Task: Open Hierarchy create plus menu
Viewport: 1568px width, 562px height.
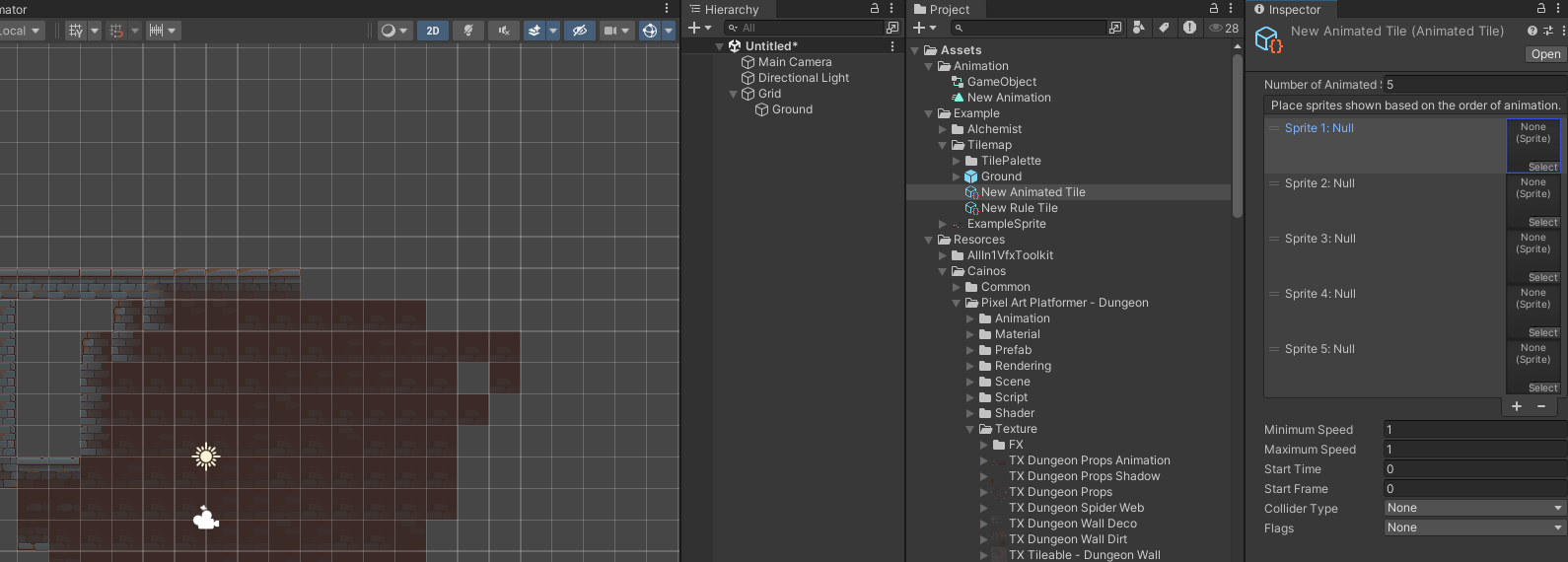Action: click(x=699, y=28)
